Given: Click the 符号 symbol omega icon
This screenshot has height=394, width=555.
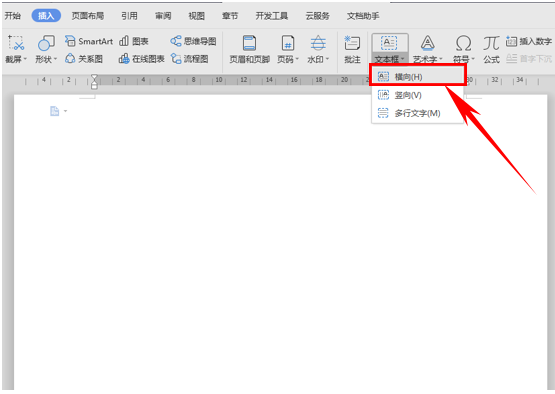Looking at the screenshot, I should (463, 43).
